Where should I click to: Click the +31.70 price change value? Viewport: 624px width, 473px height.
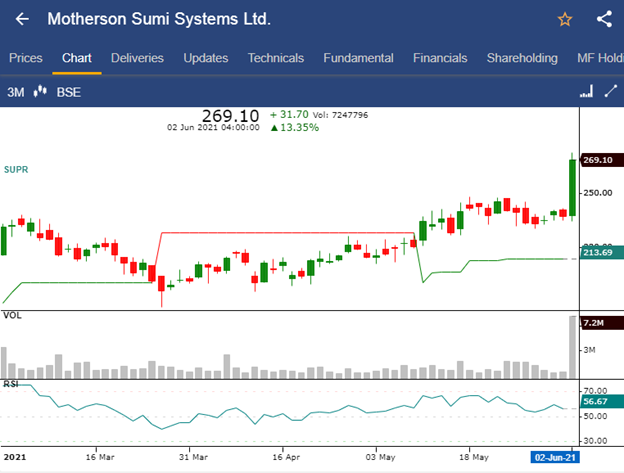click(289, 115)
